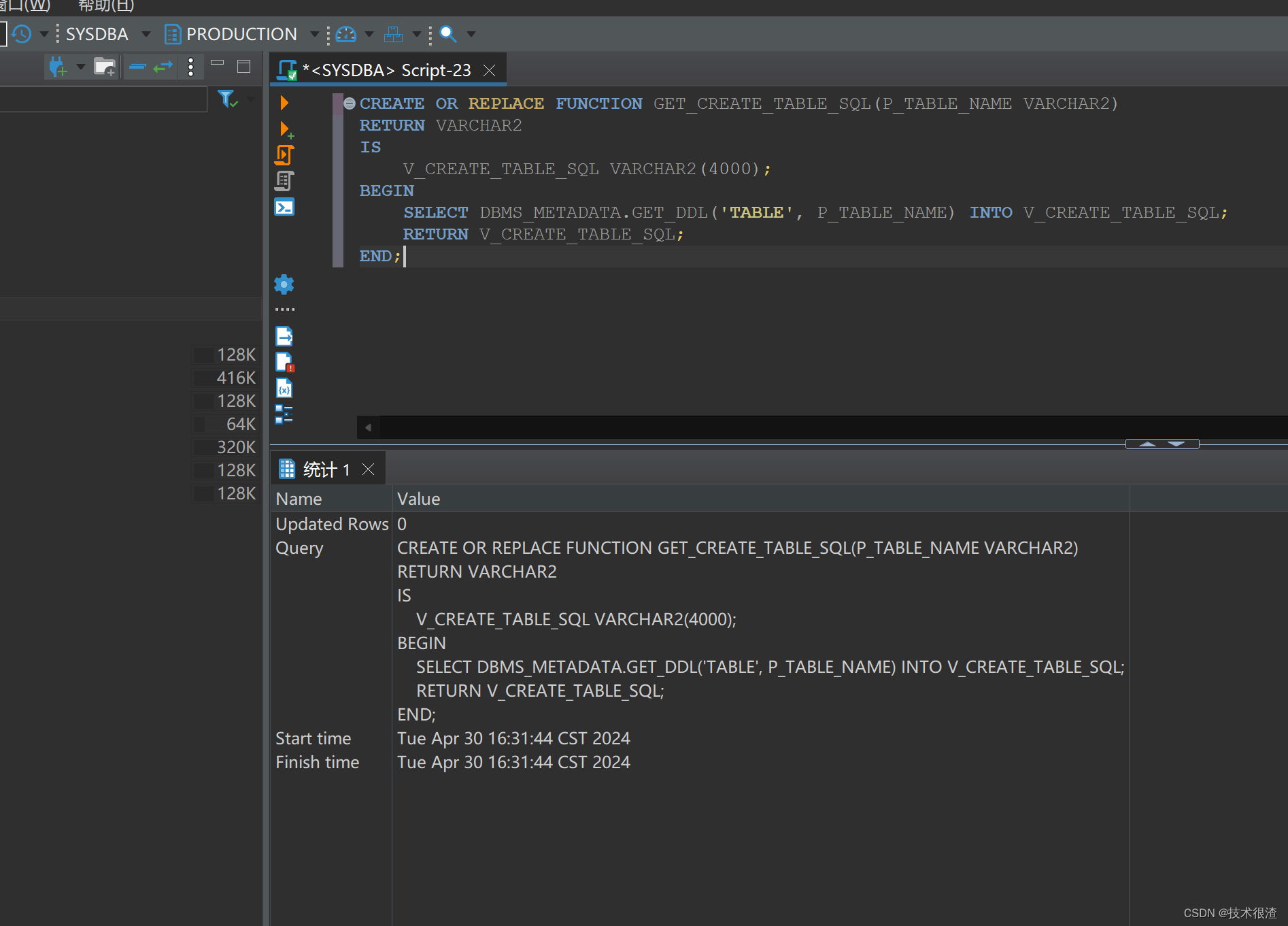This screenshot has height=926, width=1288.
Task: Select the PRODUCTION active schema button
Action: point(231,34)
